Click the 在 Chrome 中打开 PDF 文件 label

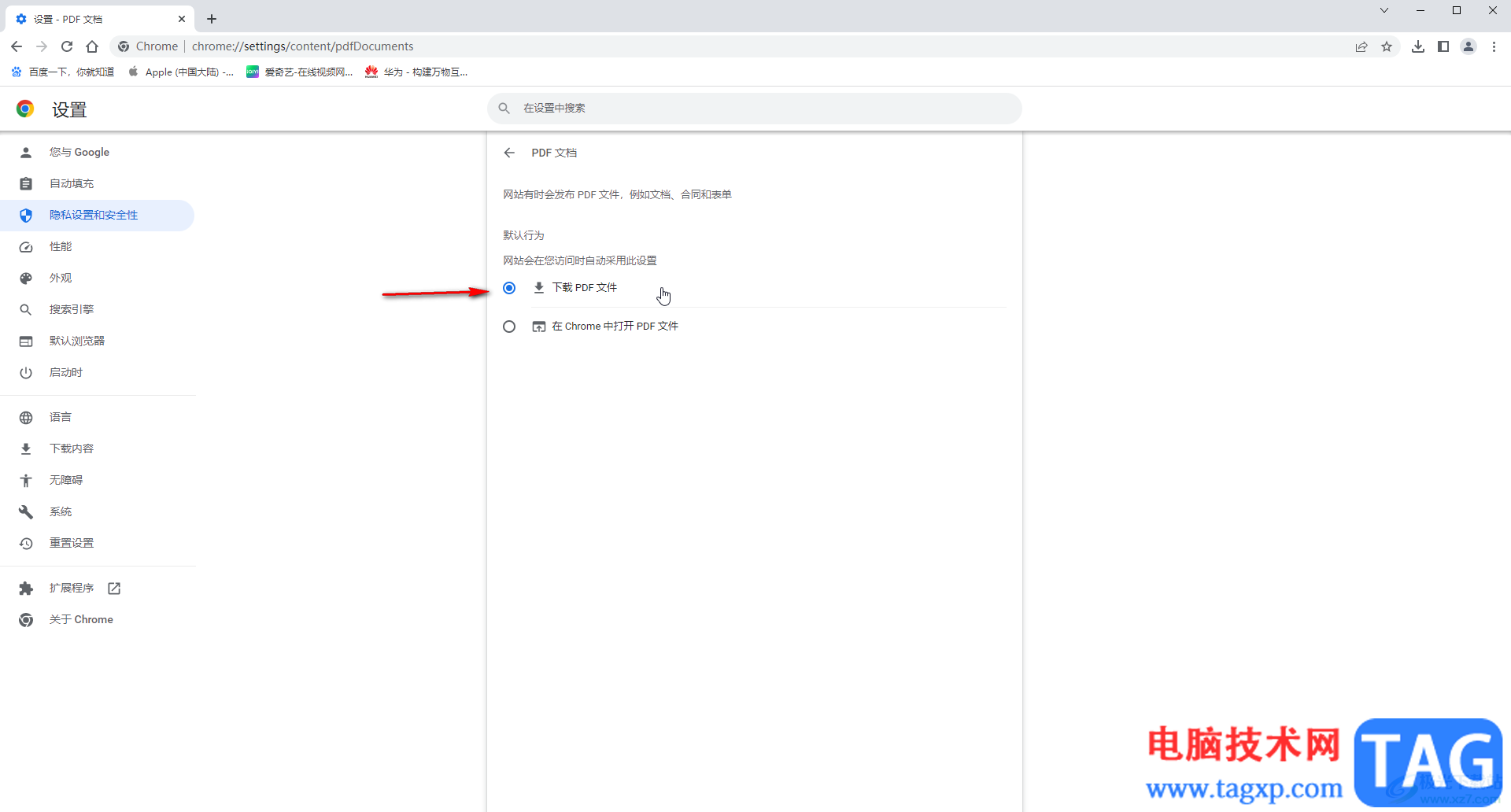point(615,326)
